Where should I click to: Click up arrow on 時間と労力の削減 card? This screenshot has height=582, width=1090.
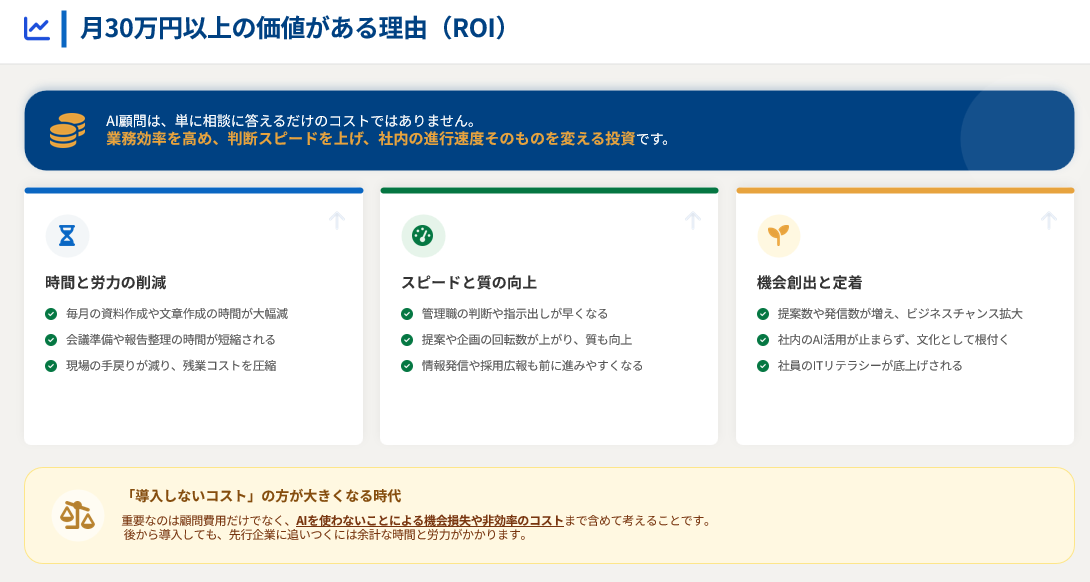(337, 220)
